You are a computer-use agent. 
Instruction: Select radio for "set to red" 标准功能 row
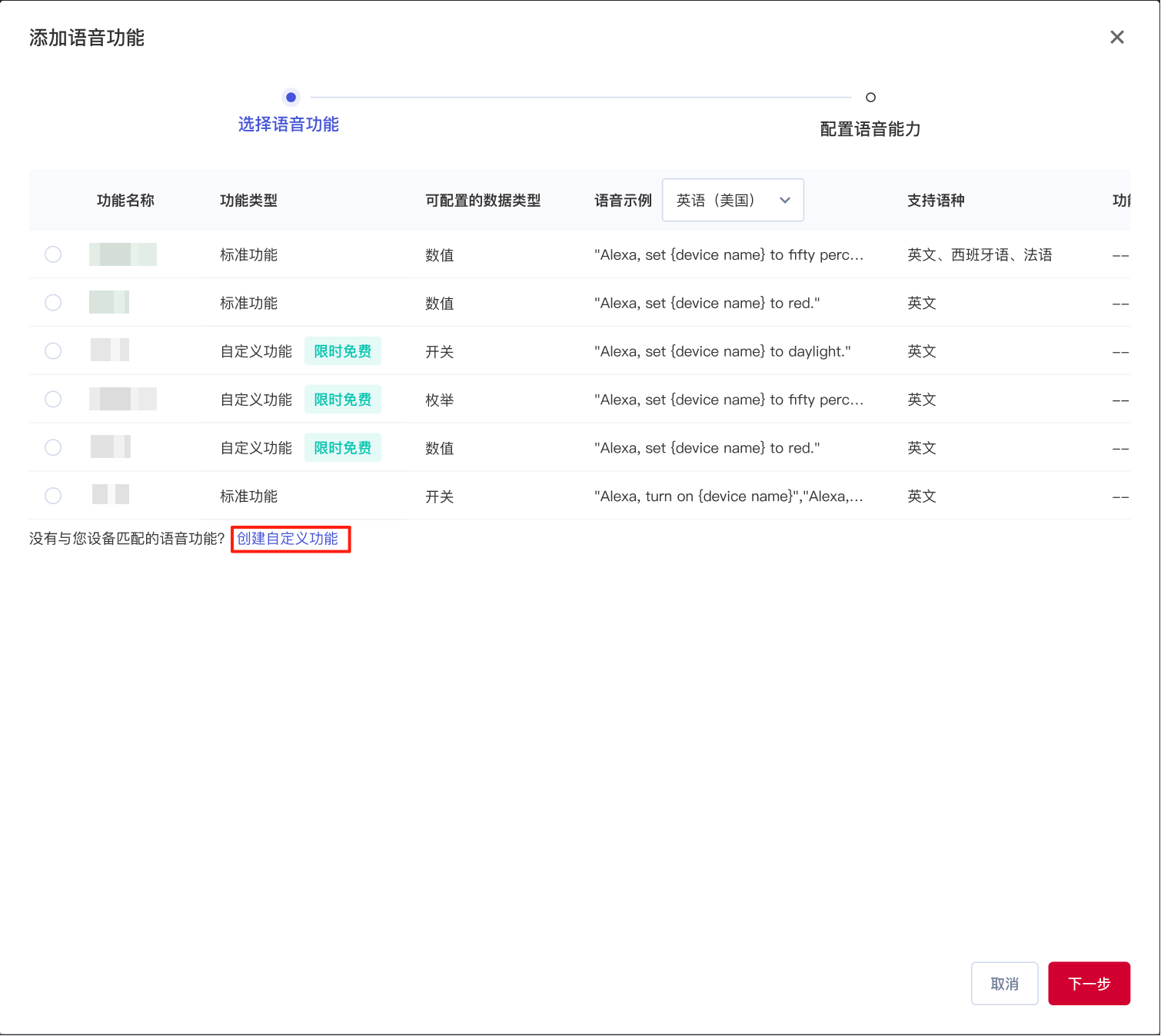53,303
